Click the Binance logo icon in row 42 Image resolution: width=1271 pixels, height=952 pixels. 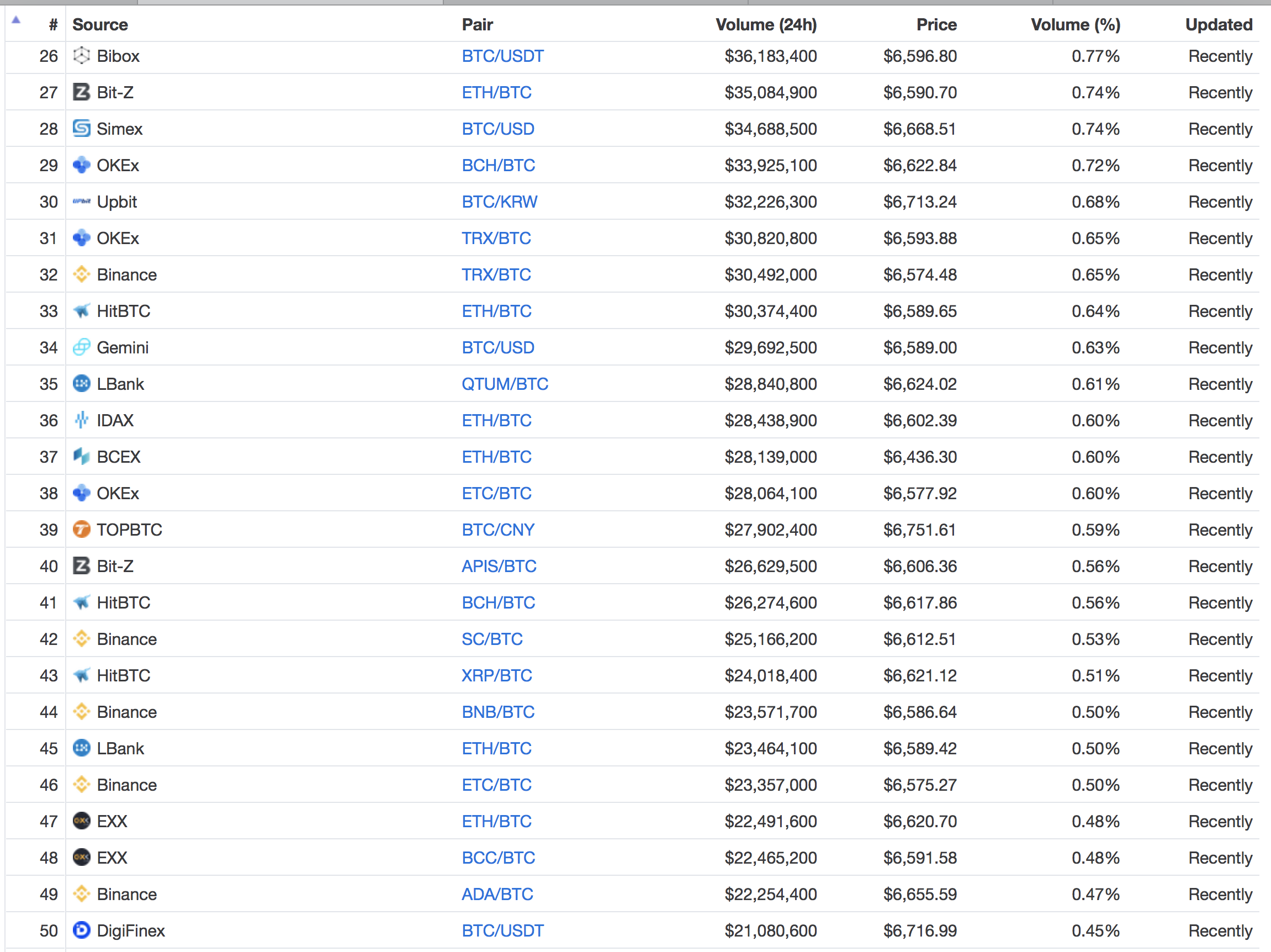[82, 639]
